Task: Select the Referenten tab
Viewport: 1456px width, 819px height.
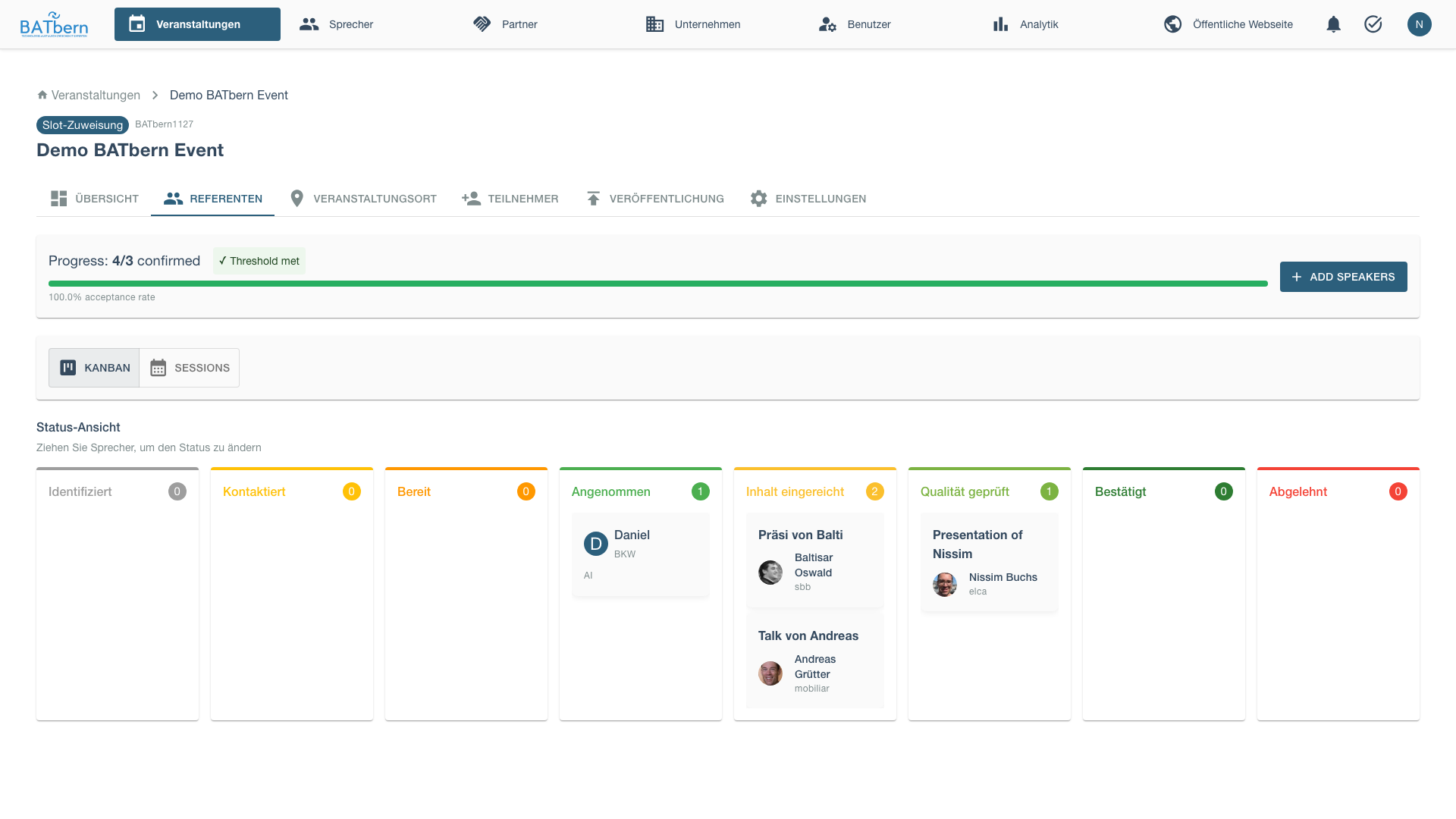Action: (x=213, y=199)
